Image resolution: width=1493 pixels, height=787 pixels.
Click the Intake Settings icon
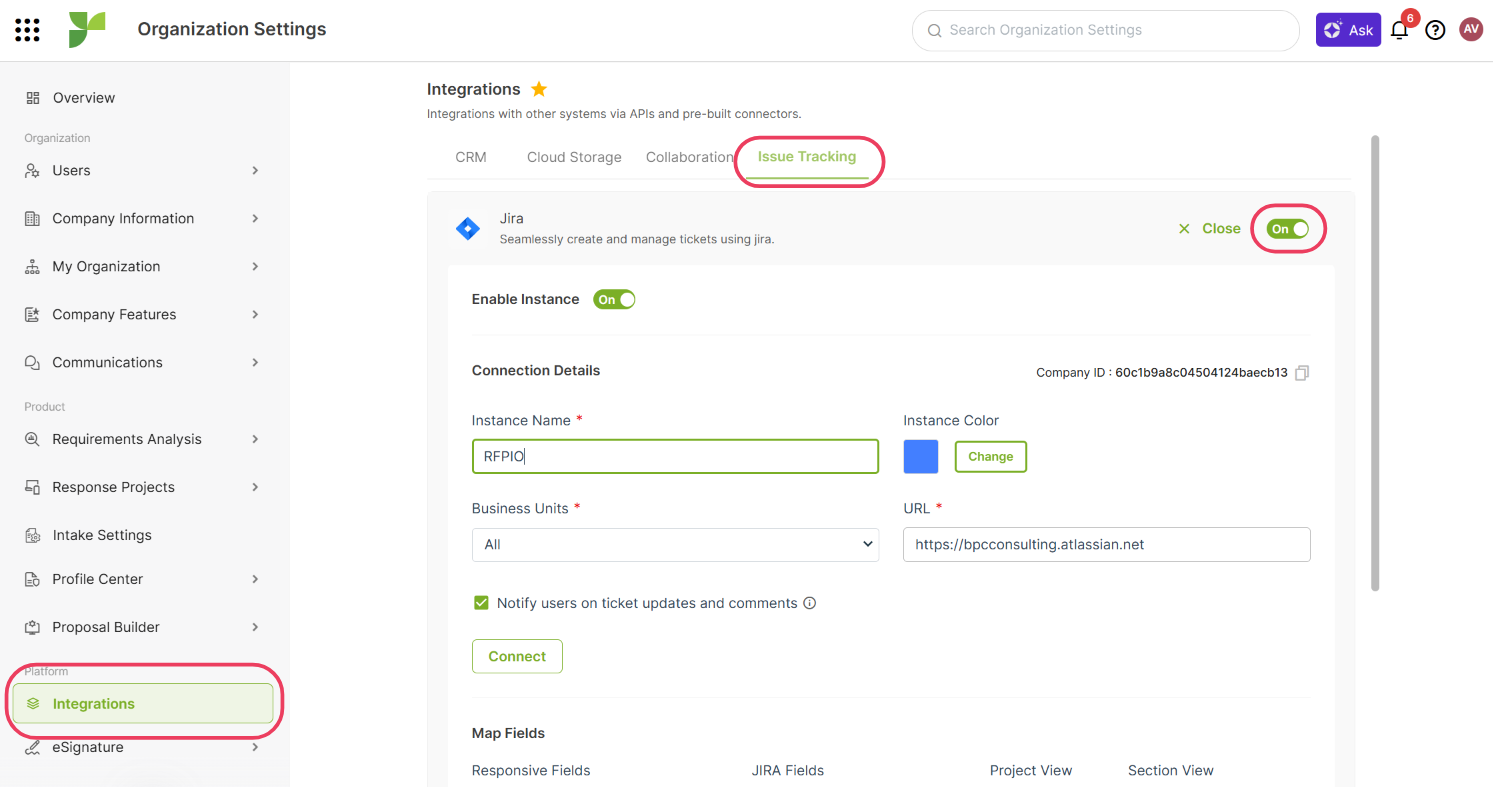click(32, 536)
